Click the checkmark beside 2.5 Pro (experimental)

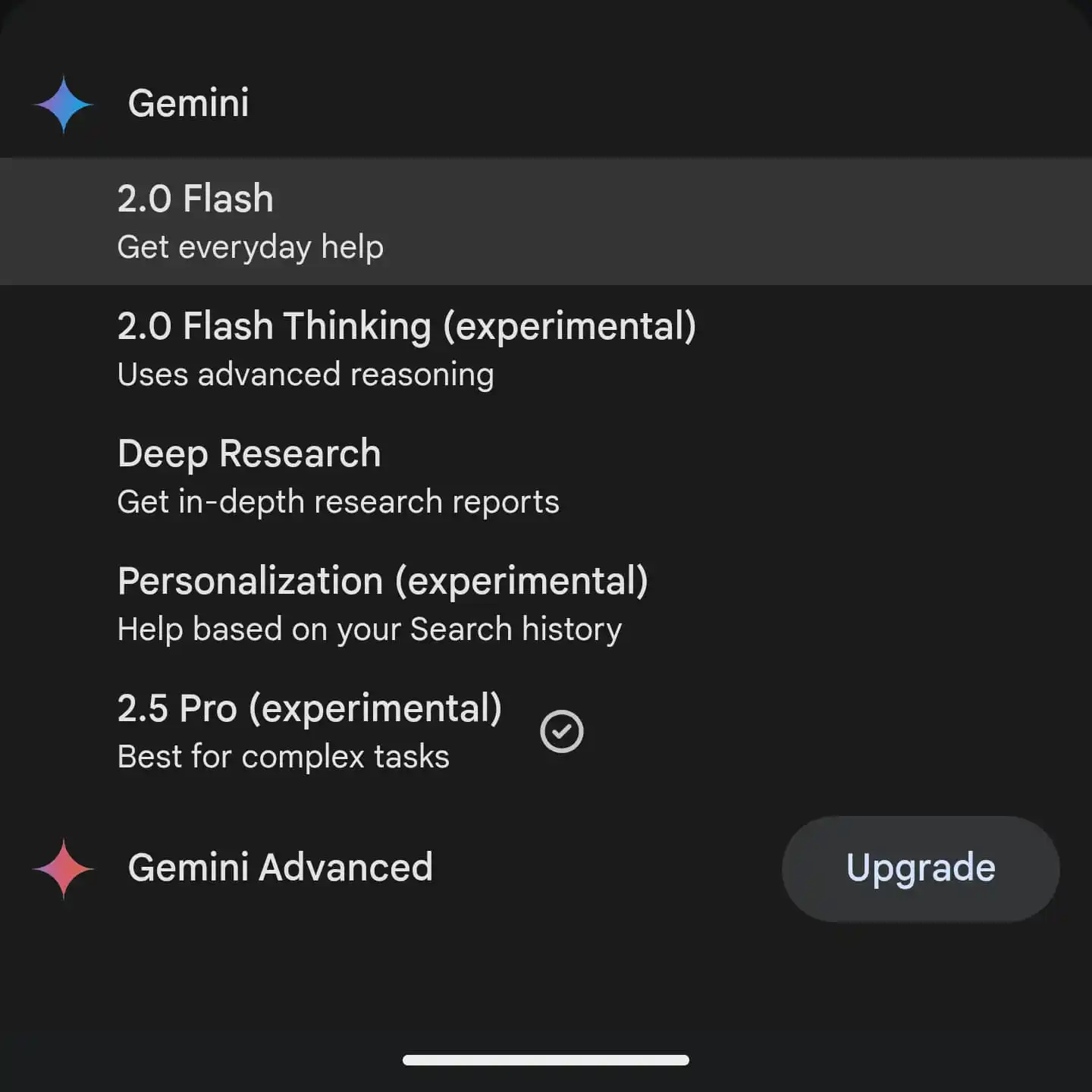click(x=561, y=730)
